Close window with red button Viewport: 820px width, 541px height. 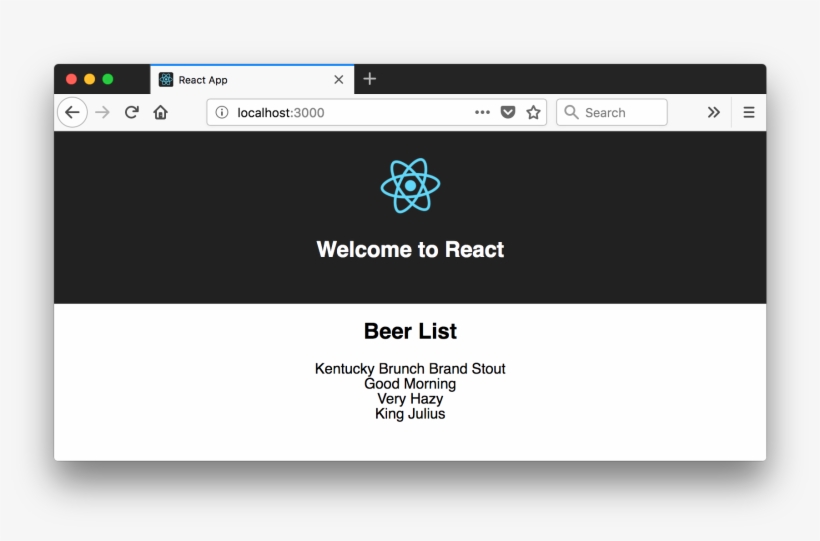tap(72, 79)
